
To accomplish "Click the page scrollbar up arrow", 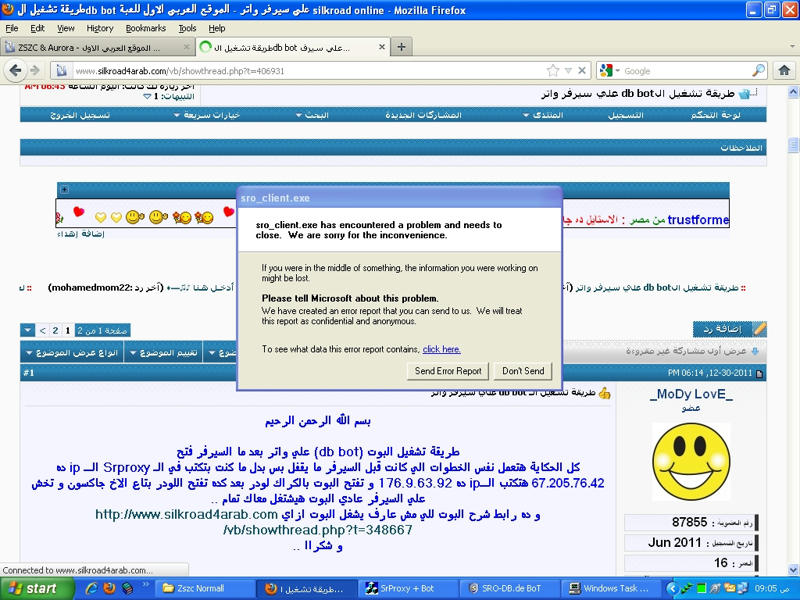I will [793, 92].
